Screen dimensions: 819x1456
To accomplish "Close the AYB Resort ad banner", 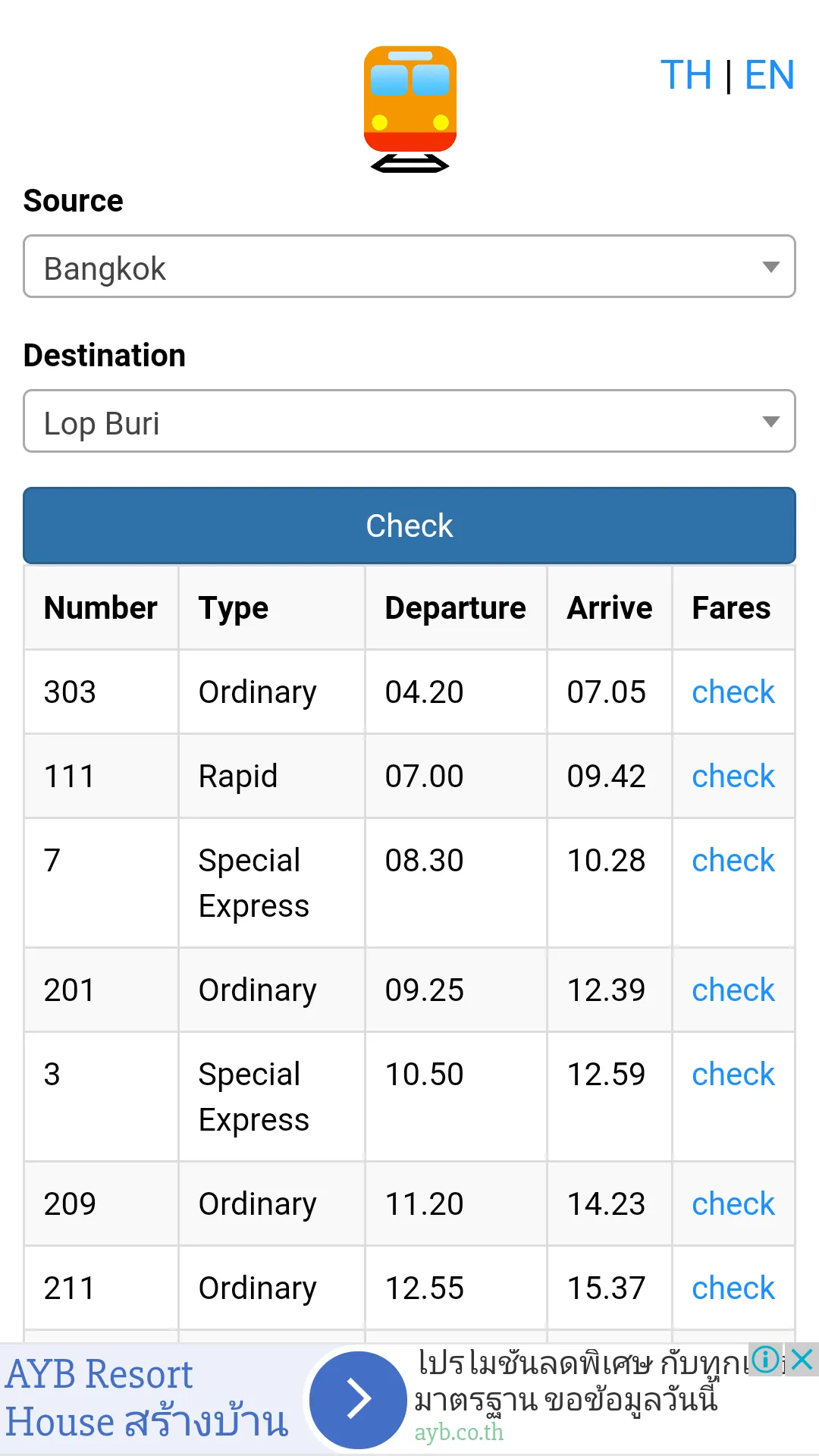I will (x=802, y=1359).
